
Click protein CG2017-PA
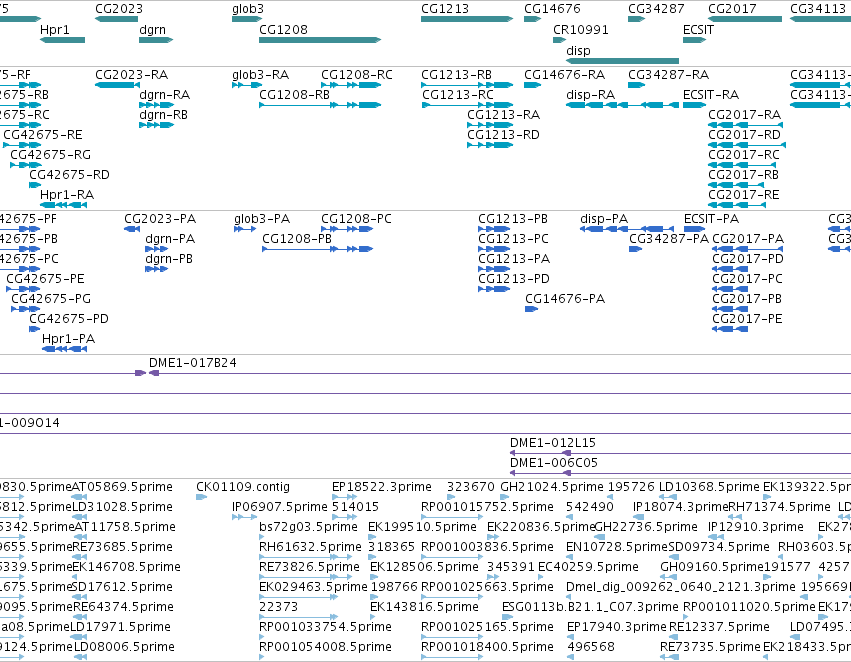[748, 239]
